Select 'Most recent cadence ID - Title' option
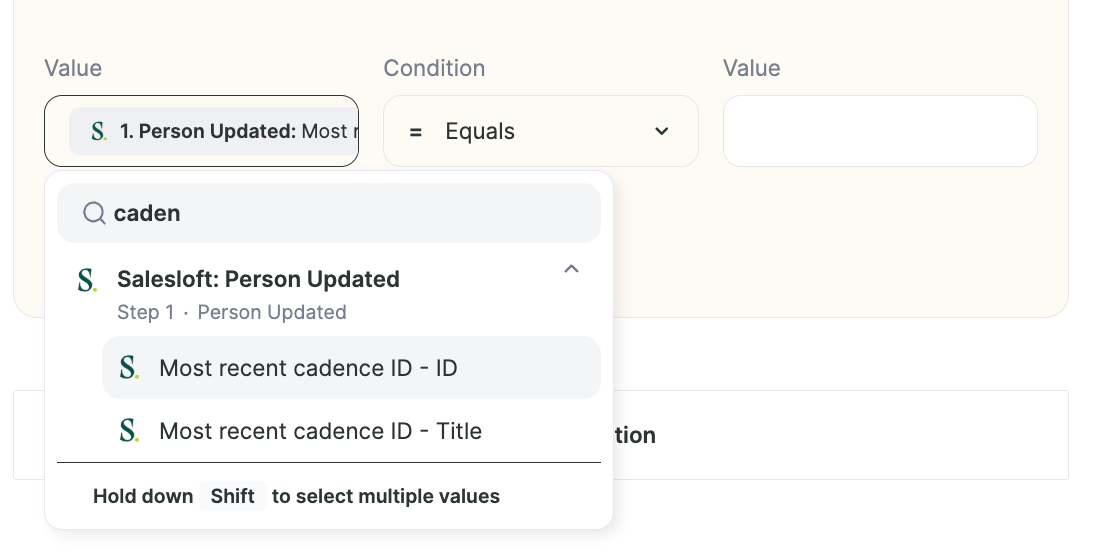This screenshot has height=560, width=1104. (351, 430)
